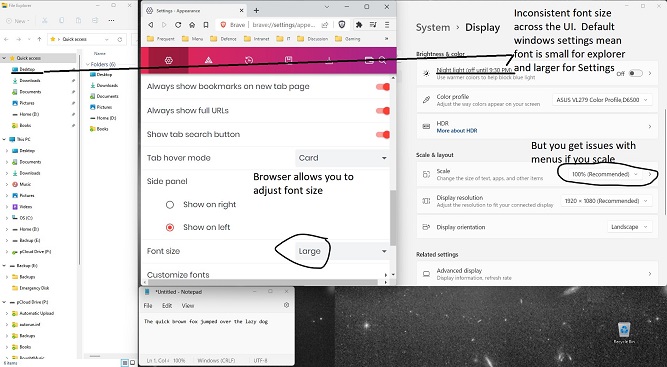
Task: Click UTF-8 in Notepad status bar
Action: coord(261,361)
